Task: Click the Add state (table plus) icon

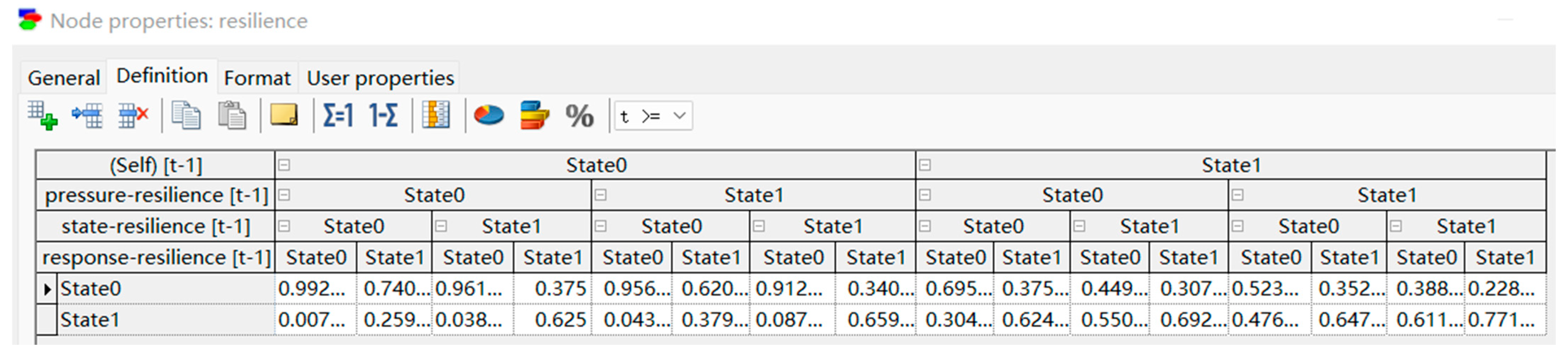Action: click(42, 116)
